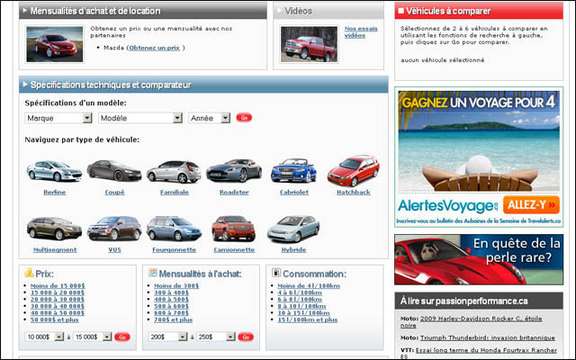Click the Go button under Prix
The width and height of the screenshot is (576, 360).
pyautogui.click(x=122, y=337)
